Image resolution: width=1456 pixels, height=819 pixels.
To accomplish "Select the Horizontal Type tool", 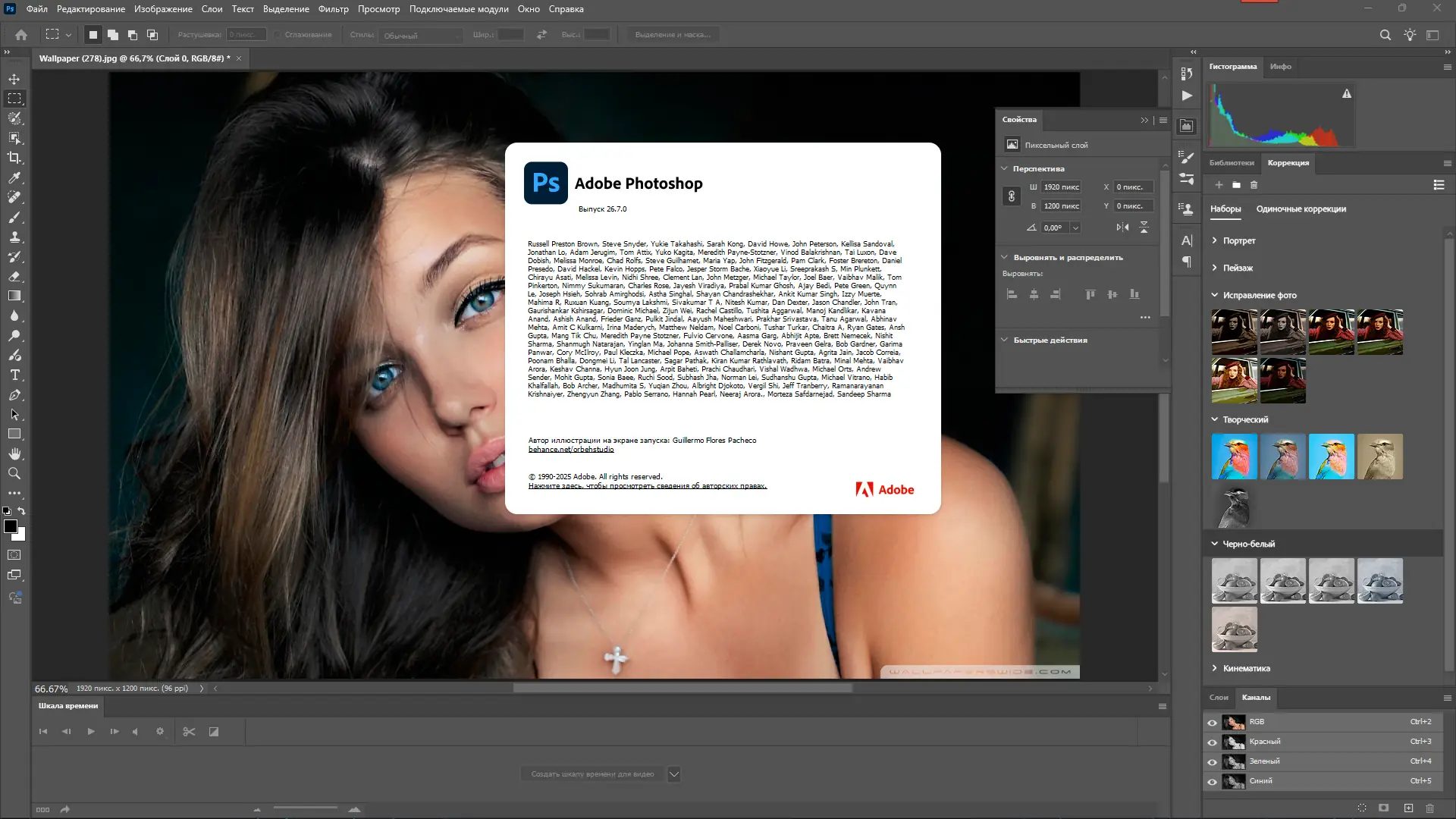I will (14, 375).
